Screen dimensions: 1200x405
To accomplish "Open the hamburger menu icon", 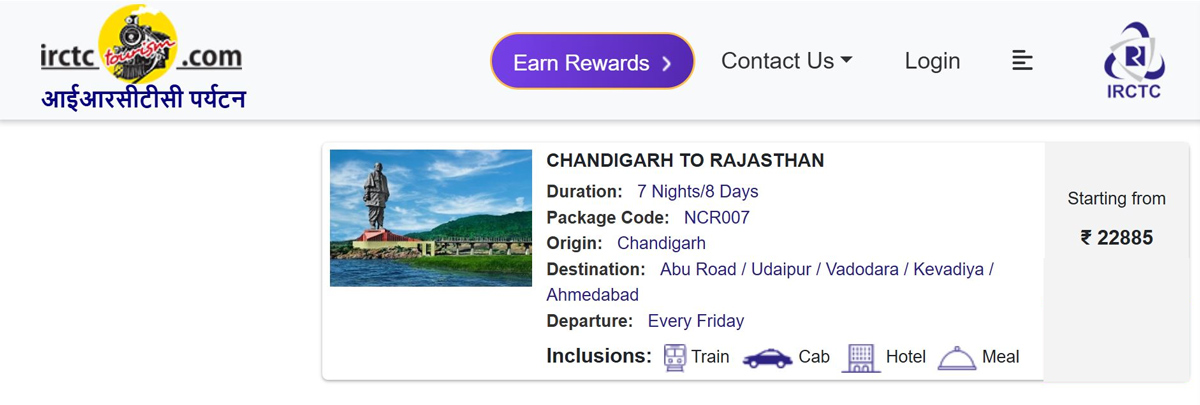I will tap(1022, 61).
